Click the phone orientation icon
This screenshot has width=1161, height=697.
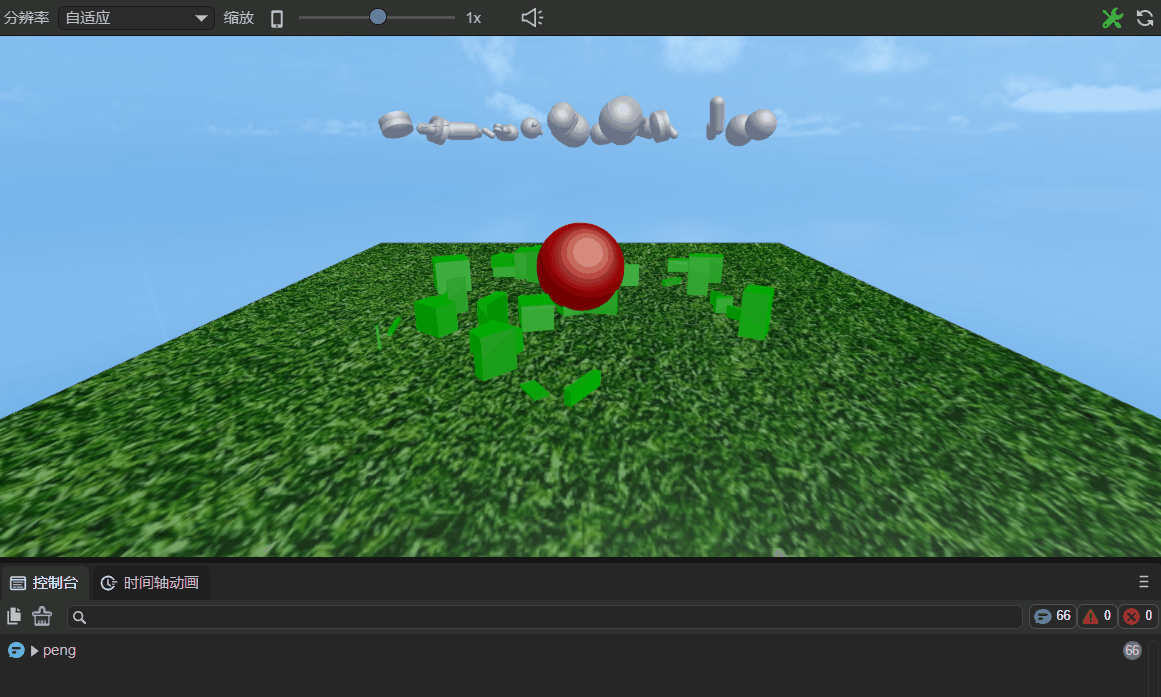click(277, 18)
